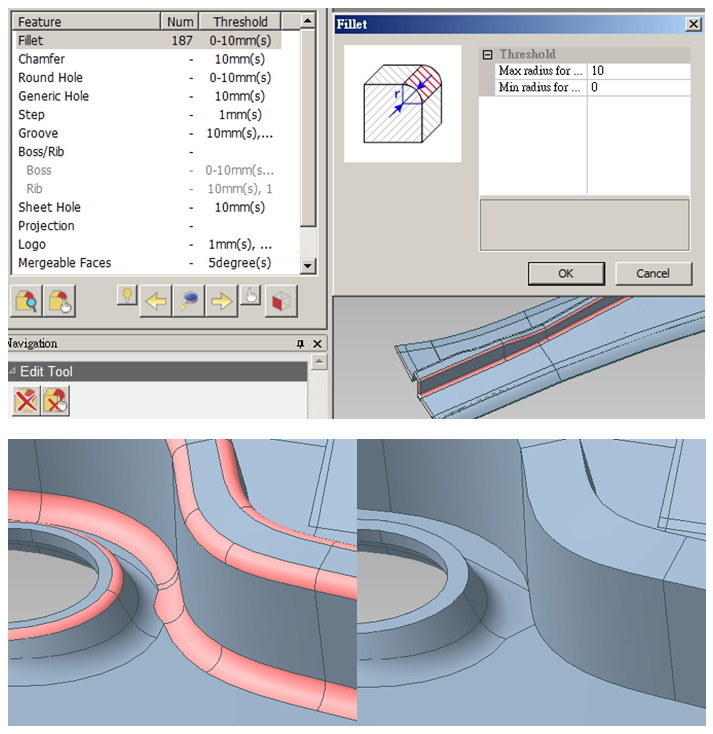Click the fillet radius diagram thumbnail

coord(402,103)
